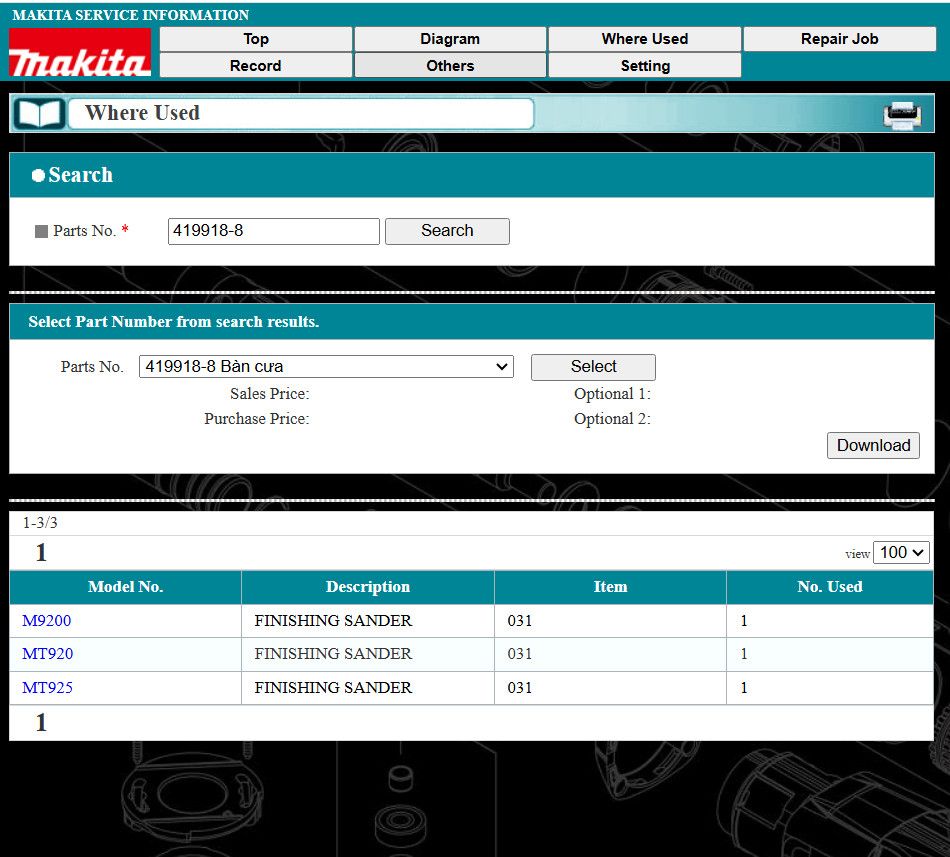Open the Others menu
The height and width of the screenshot is (857, 950).
point(450,65)
